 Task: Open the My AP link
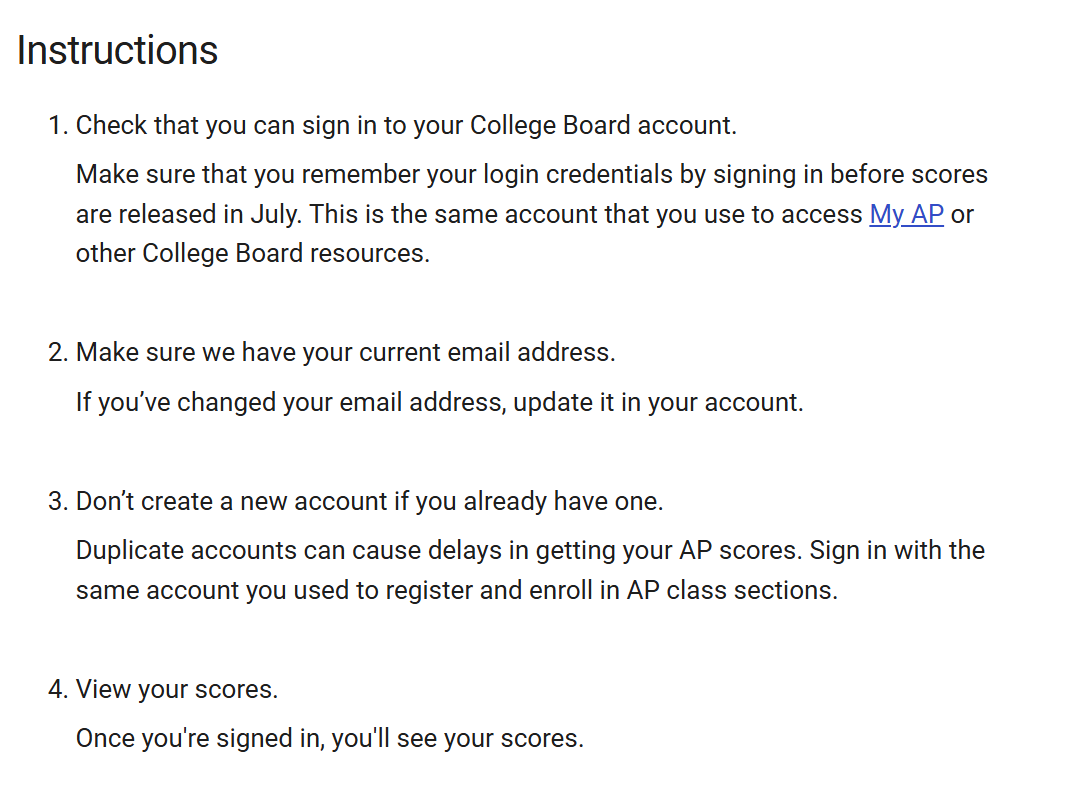[906, 214]
